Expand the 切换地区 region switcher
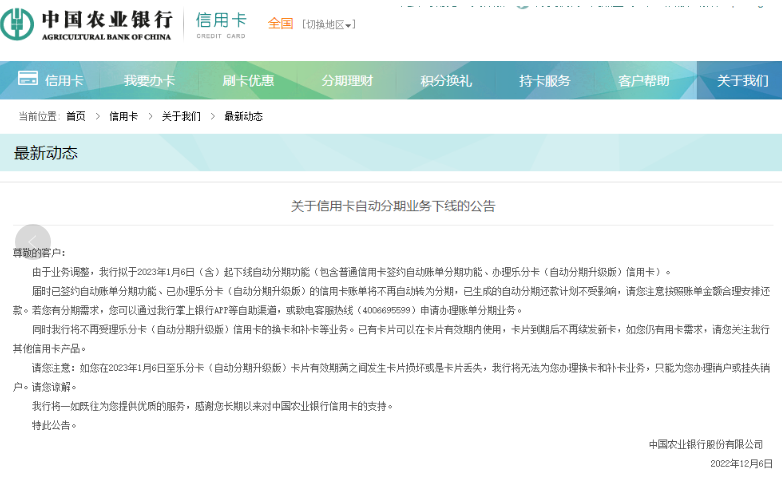 [x=329, y=24]
